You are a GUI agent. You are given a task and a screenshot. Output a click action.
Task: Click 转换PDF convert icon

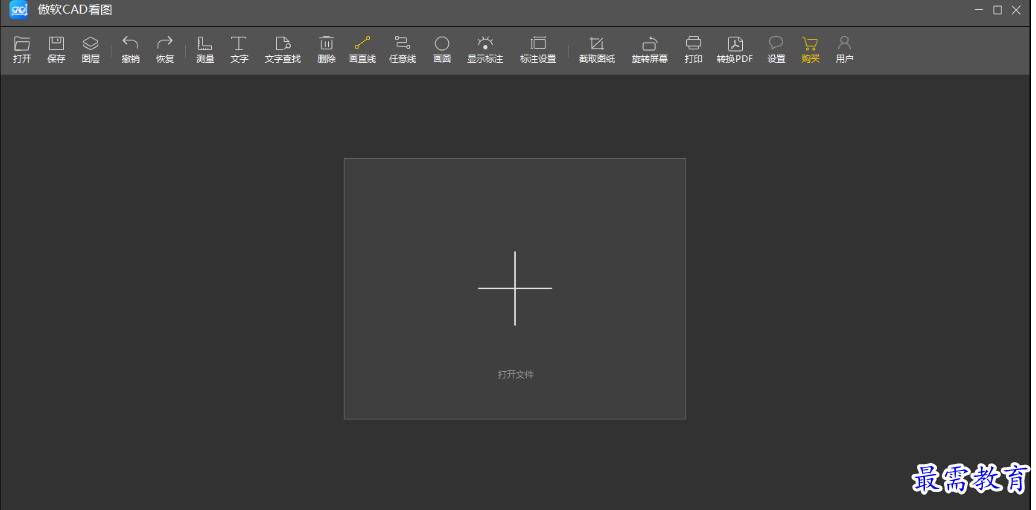pyautogui.click(x=735, y=50)
